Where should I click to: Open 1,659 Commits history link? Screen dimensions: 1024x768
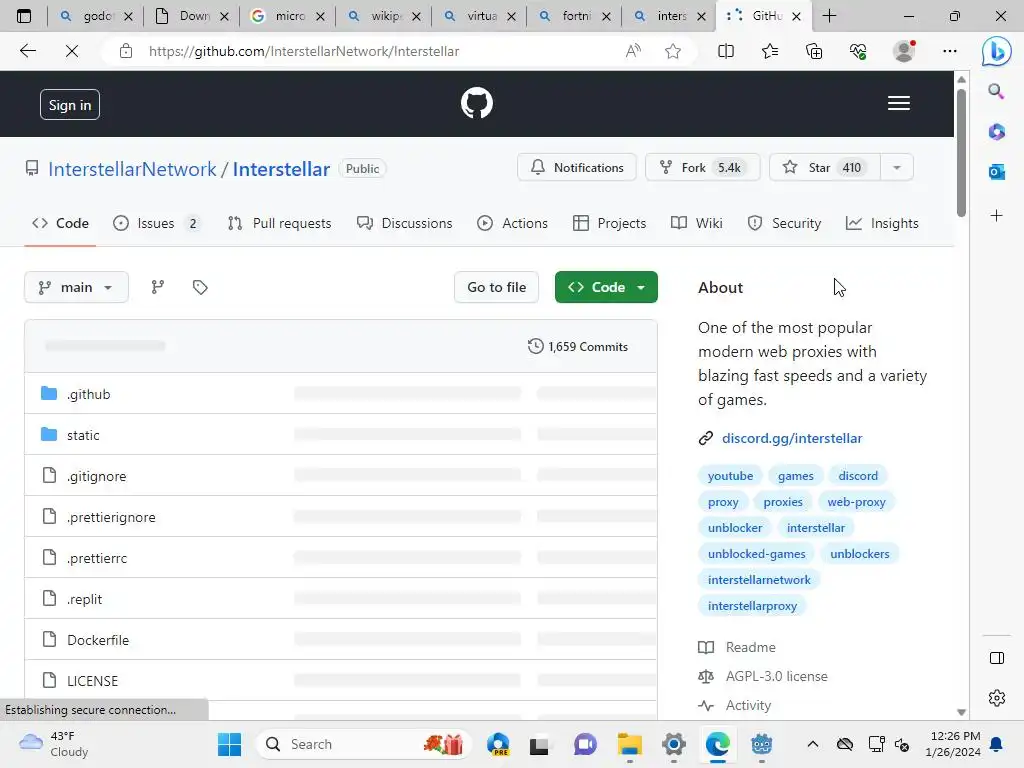tap(578, 347)
